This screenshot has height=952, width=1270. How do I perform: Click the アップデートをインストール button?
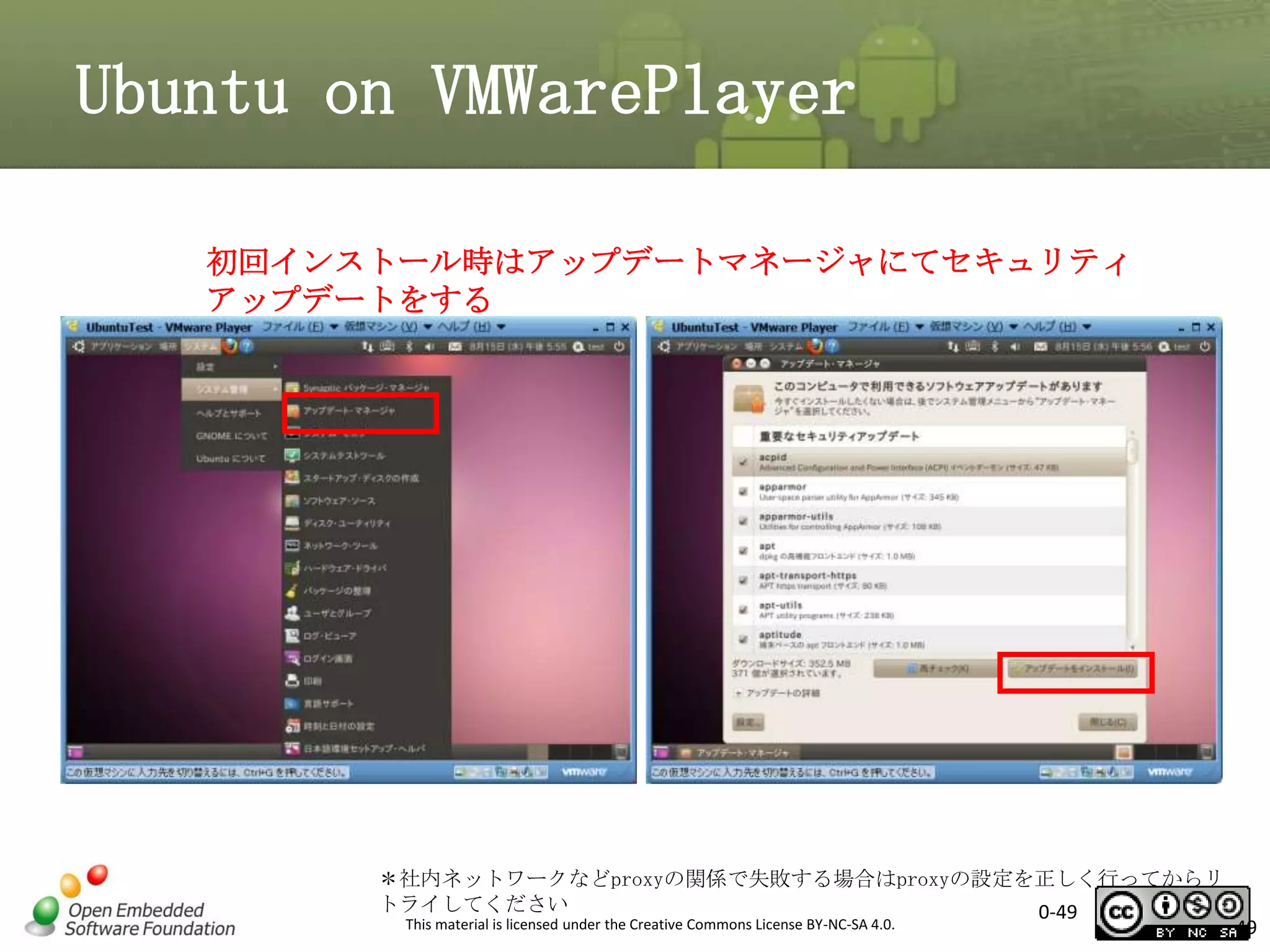pyautogui.click(x=1073, y=669)
